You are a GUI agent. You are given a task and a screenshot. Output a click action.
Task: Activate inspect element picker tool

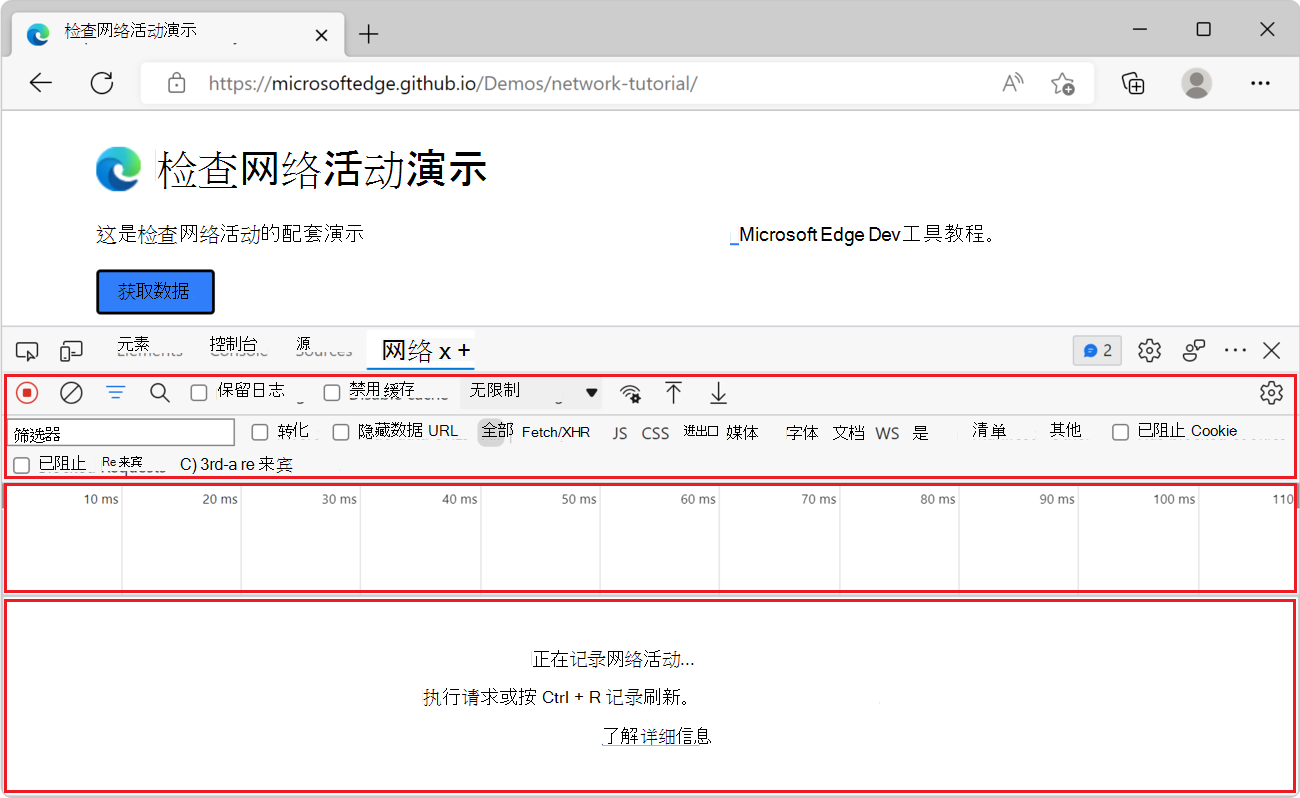point(27,351)
